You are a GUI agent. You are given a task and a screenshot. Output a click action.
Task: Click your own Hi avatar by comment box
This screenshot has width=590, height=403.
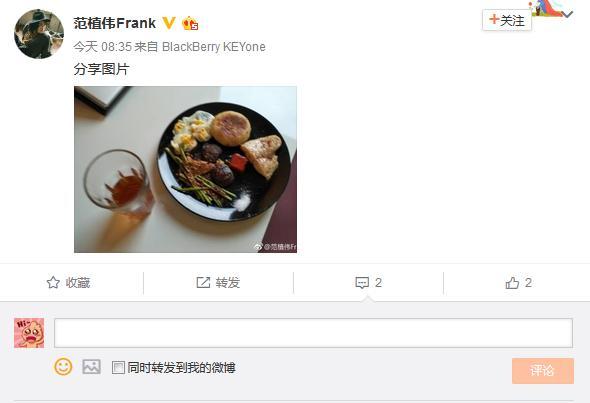pos(29,333)
